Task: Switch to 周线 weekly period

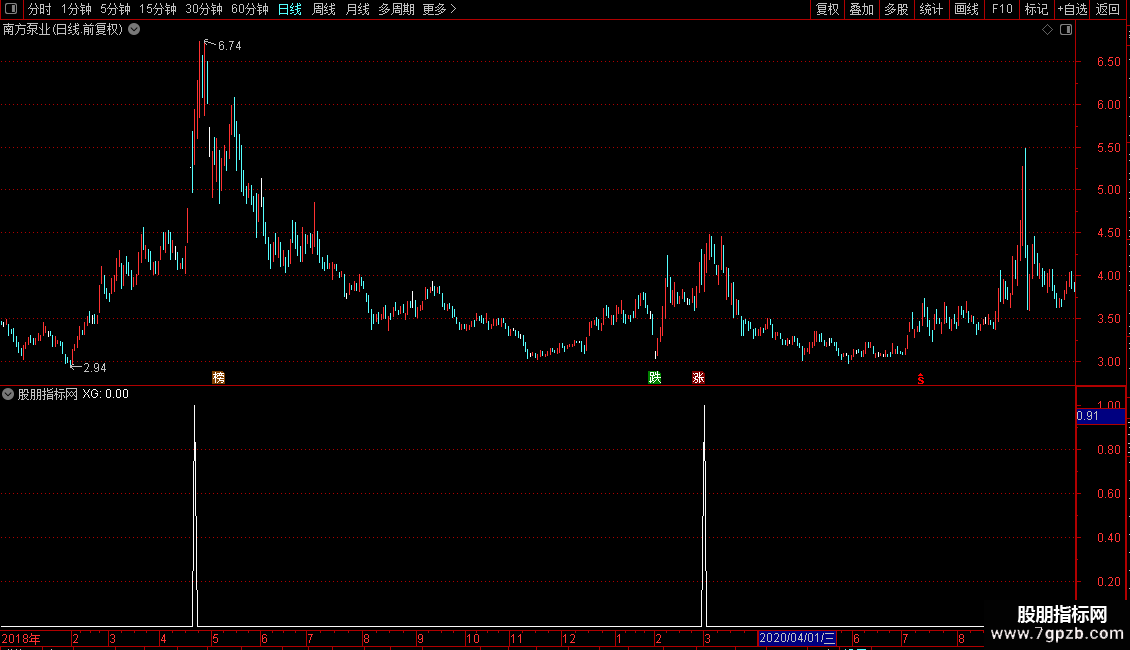Action: coord(324,9)
